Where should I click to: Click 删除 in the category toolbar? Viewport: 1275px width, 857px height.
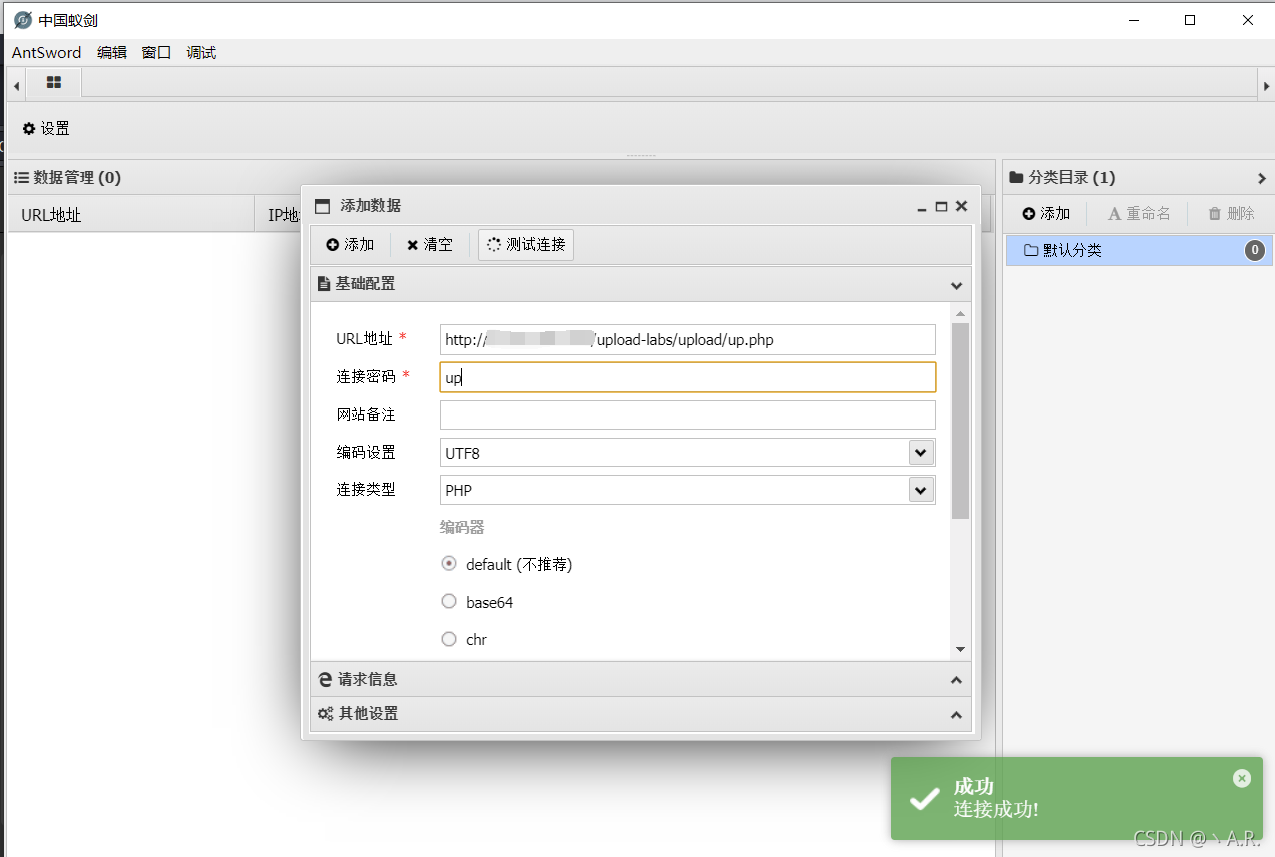coord(1231,213)
